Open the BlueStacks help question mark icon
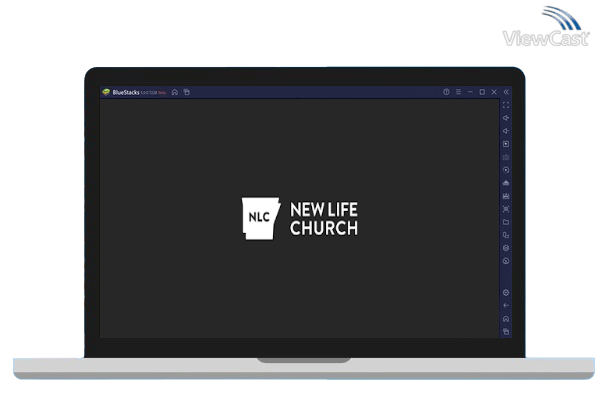The width and height of the screenshot is (602, 414). [446, 92]
